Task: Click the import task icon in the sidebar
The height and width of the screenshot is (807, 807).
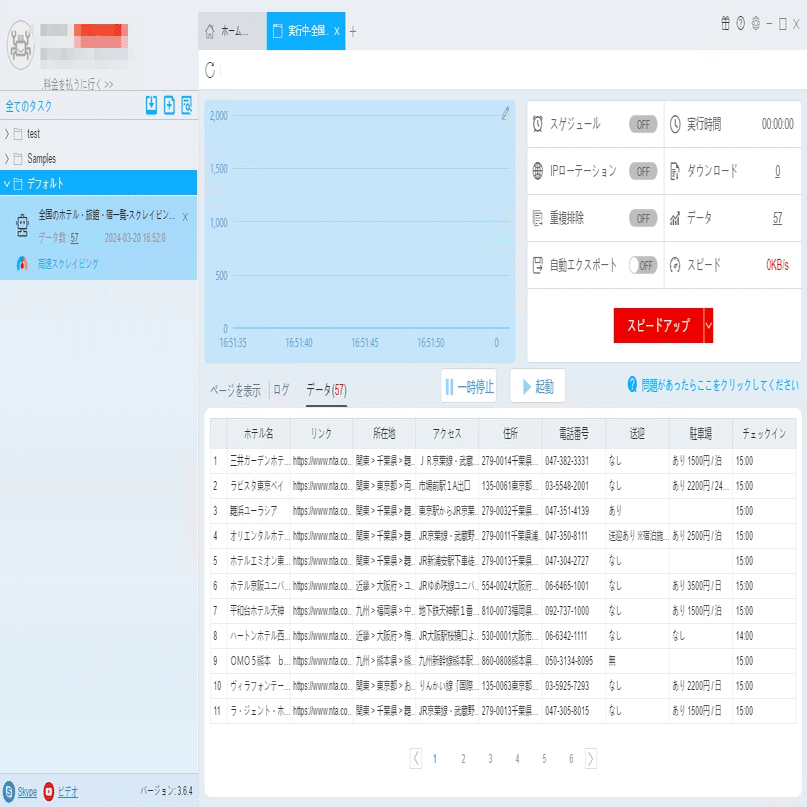Action: coord(151,105)
